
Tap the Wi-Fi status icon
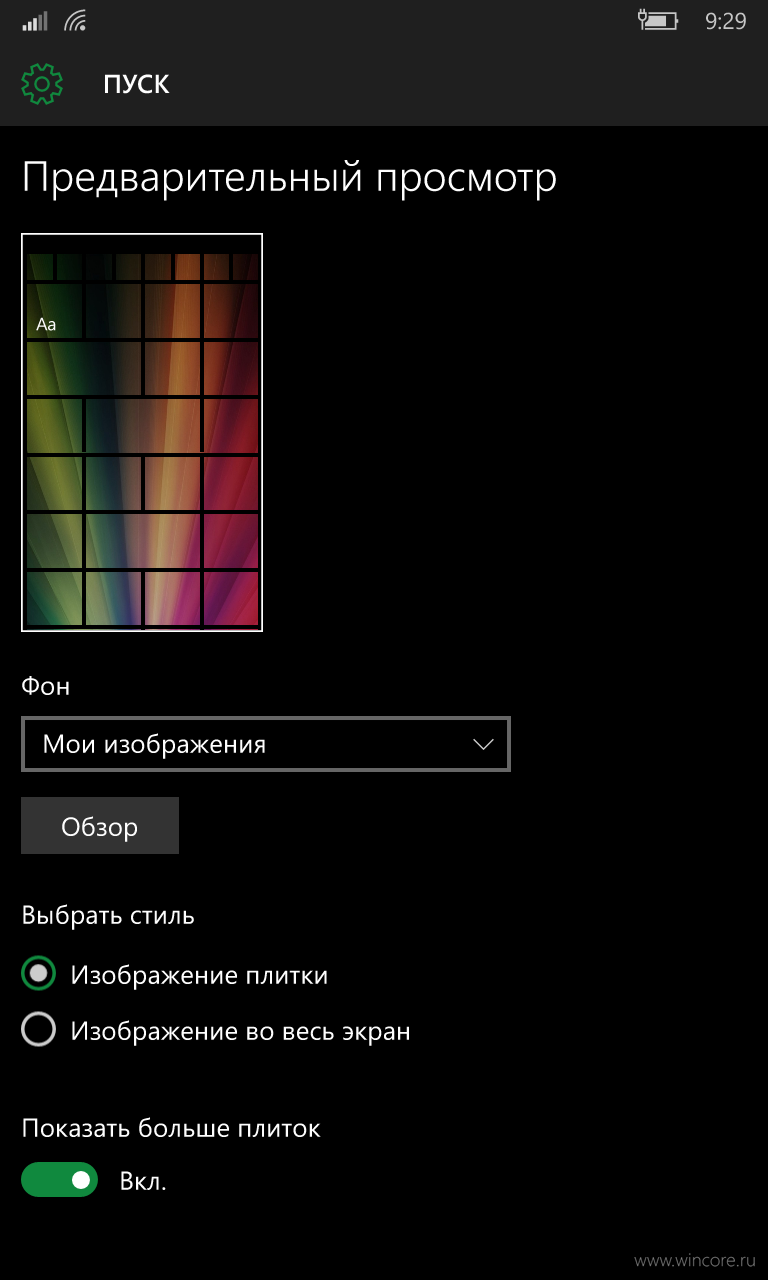[x=76, y=21]
